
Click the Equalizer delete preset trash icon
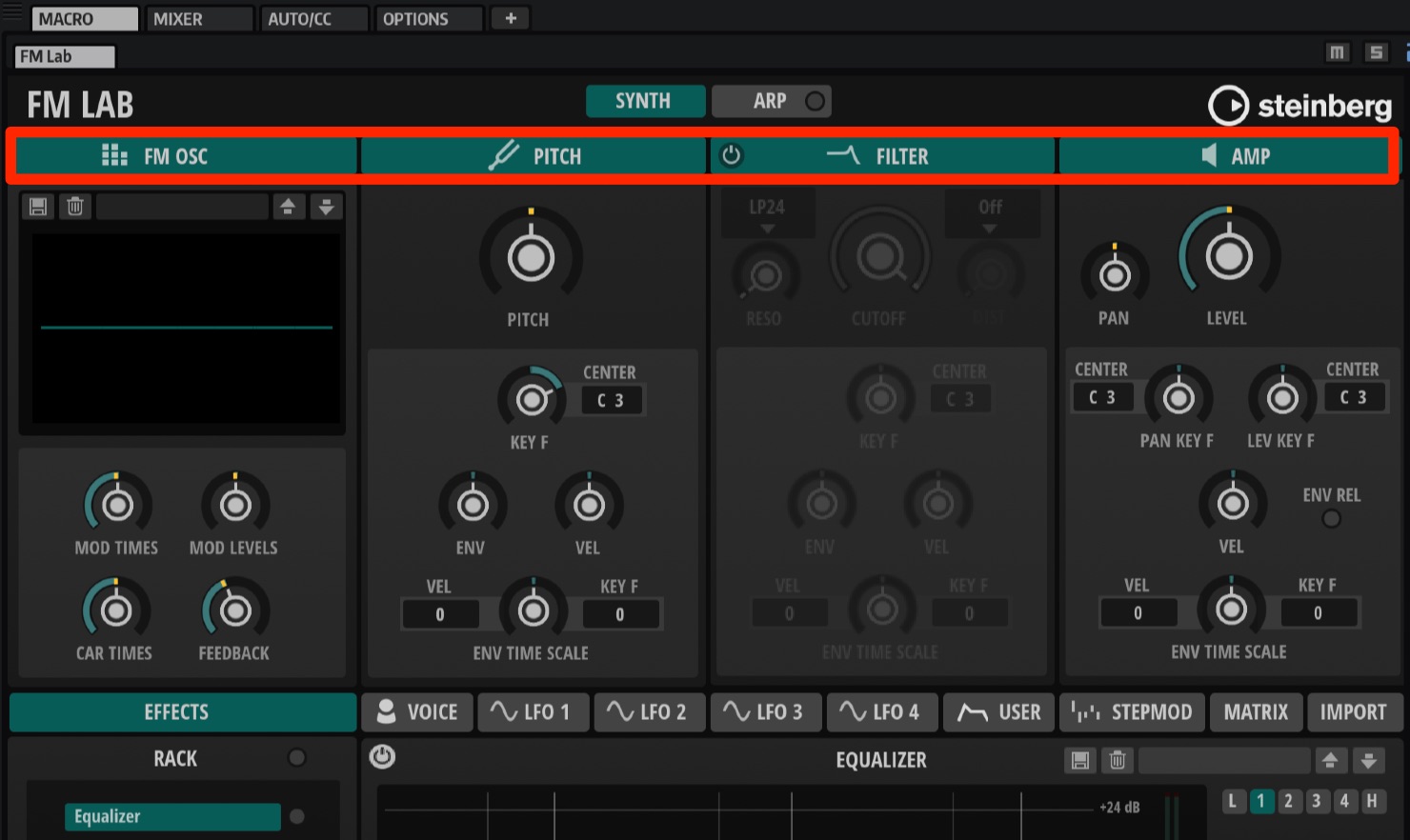1118,760
